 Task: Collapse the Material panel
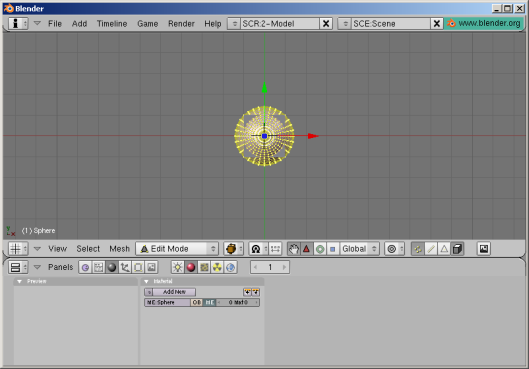click(146, 281)
